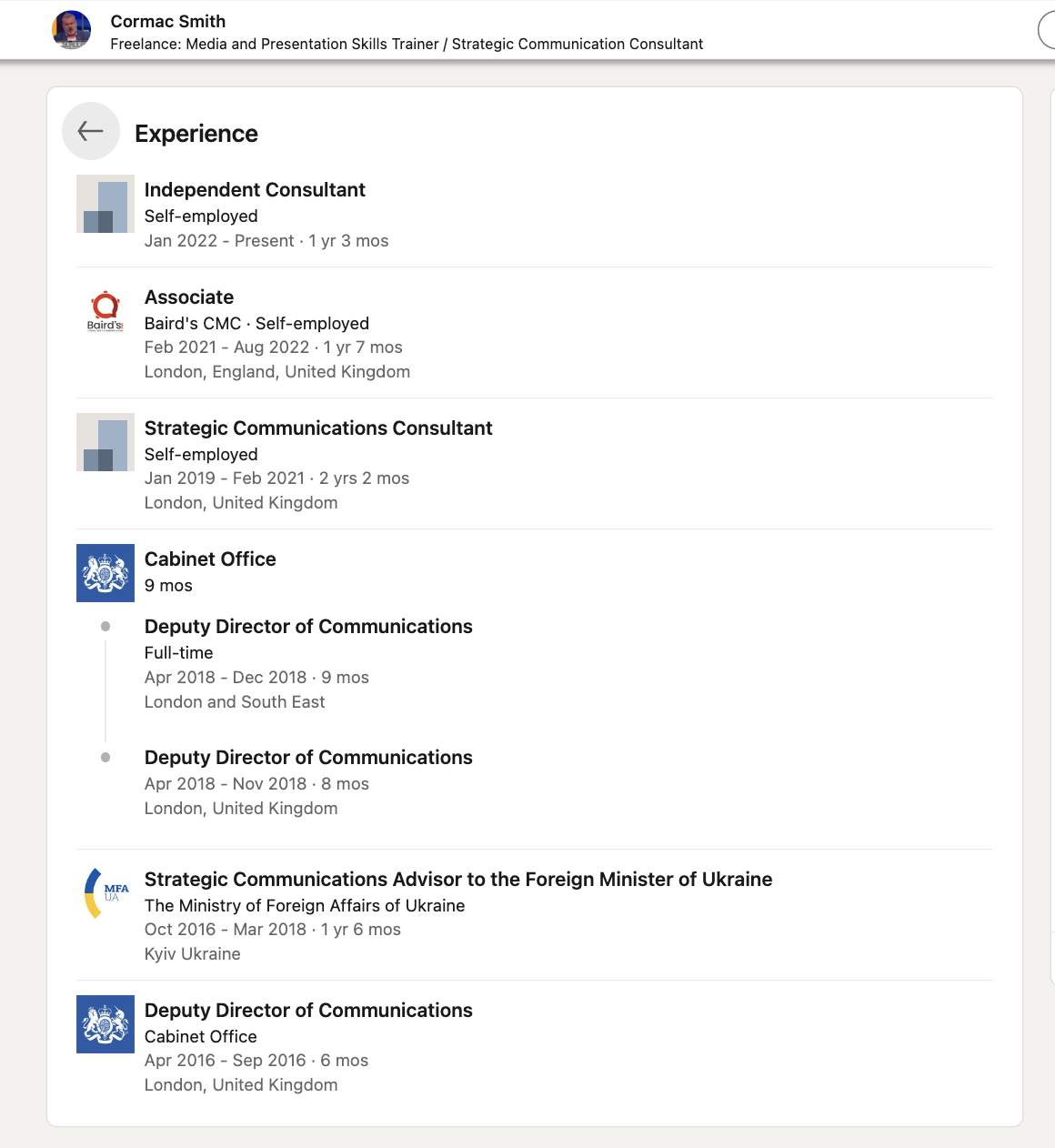Open the Independent Consultant job title
The width and height of the screenshot is (1055, 1148).
(255, 190)
